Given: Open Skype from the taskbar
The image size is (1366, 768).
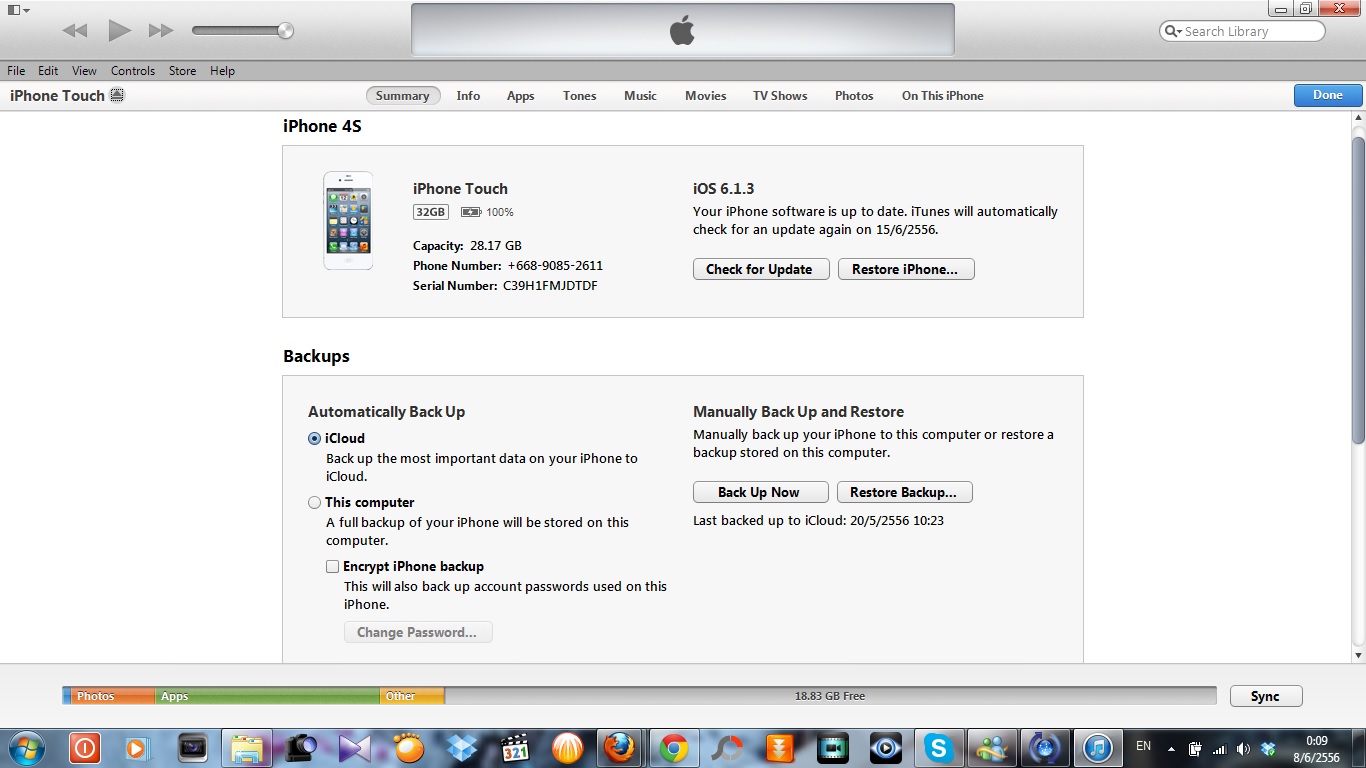Looking at the screenshot, I should pos(937,748).
